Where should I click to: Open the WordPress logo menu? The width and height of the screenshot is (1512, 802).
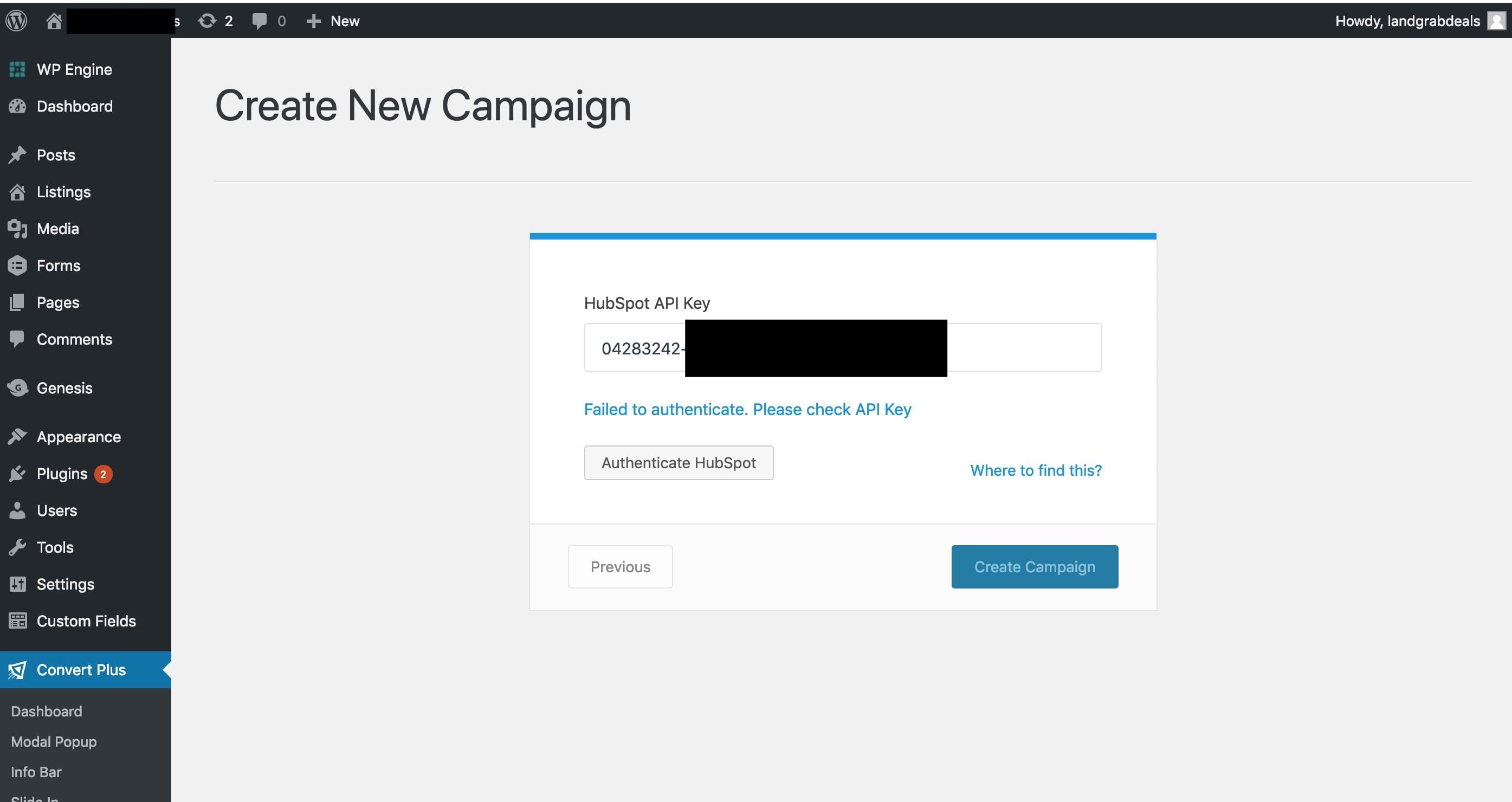16,21
